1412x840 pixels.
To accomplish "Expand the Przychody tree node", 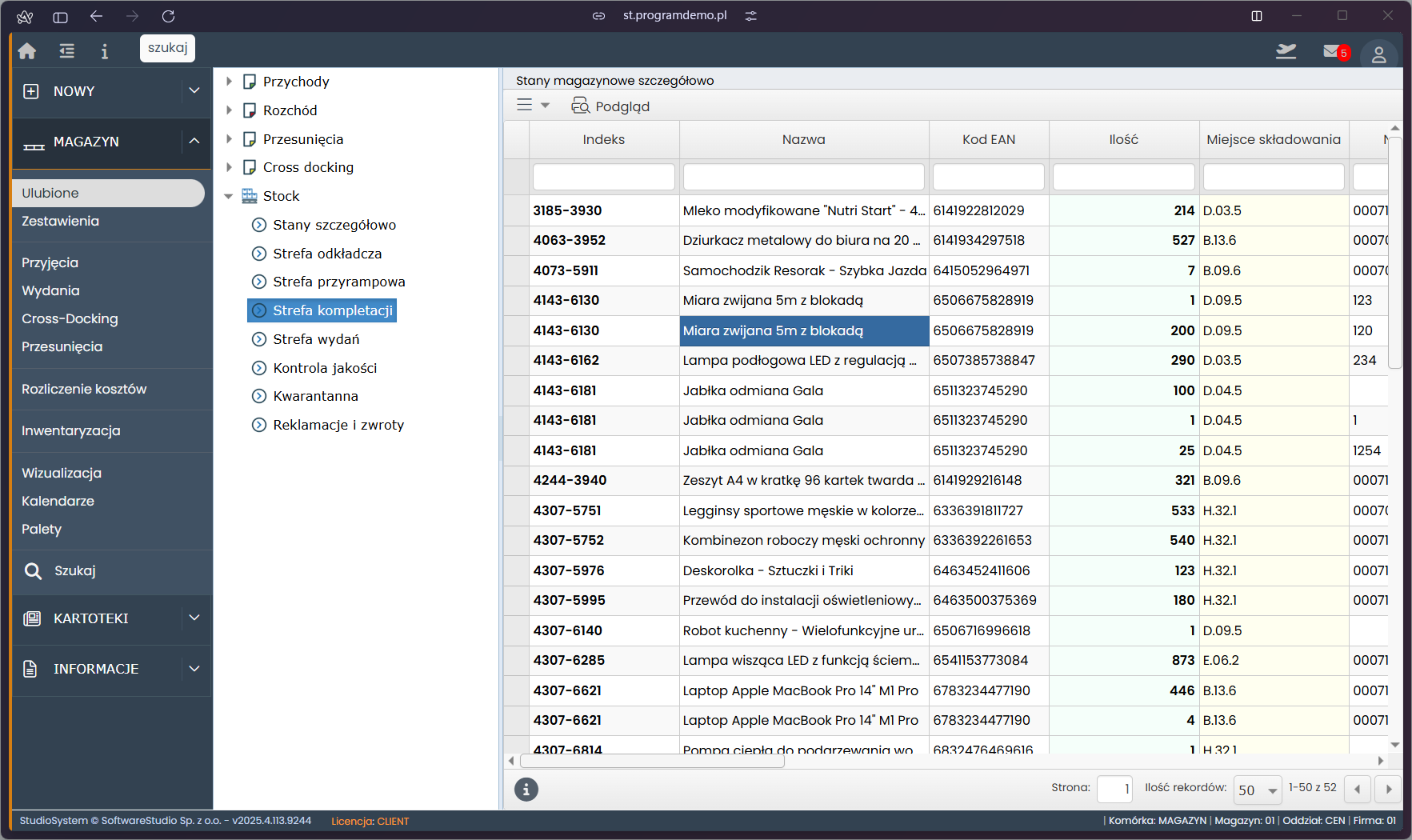I will point(230,82).
